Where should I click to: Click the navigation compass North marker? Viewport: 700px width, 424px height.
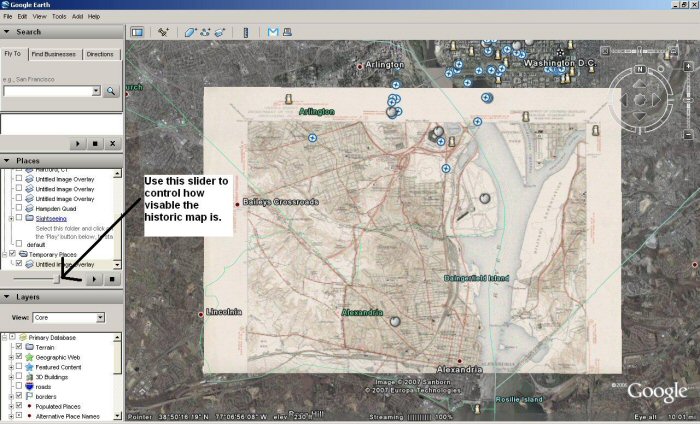point(640,69)
